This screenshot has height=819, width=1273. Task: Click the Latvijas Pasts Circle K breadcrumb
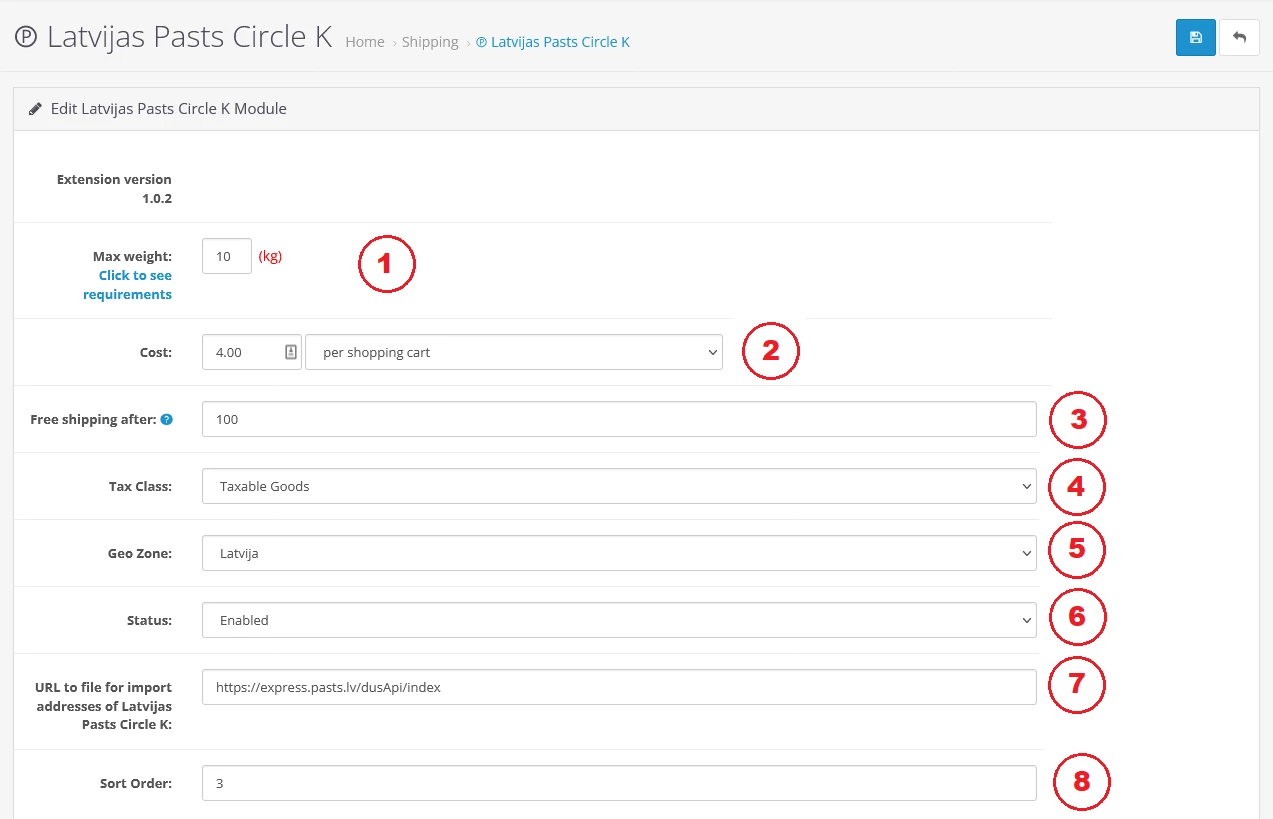[553, 42]
